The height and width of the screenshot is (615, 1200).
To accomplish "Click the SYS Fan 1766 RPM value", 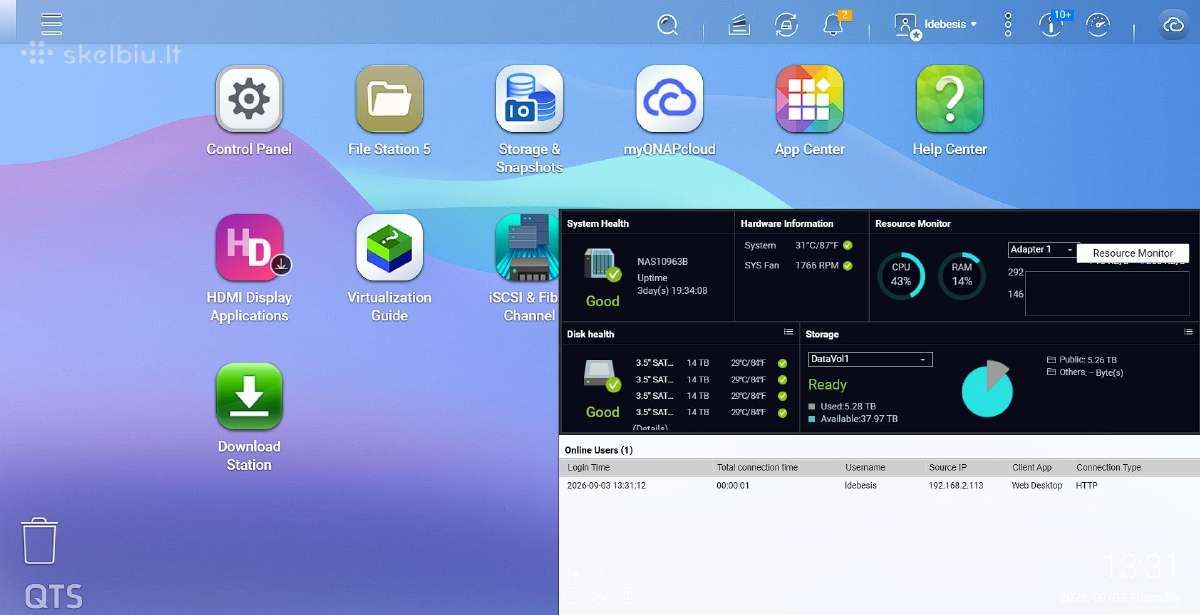I will click(816, 265).
